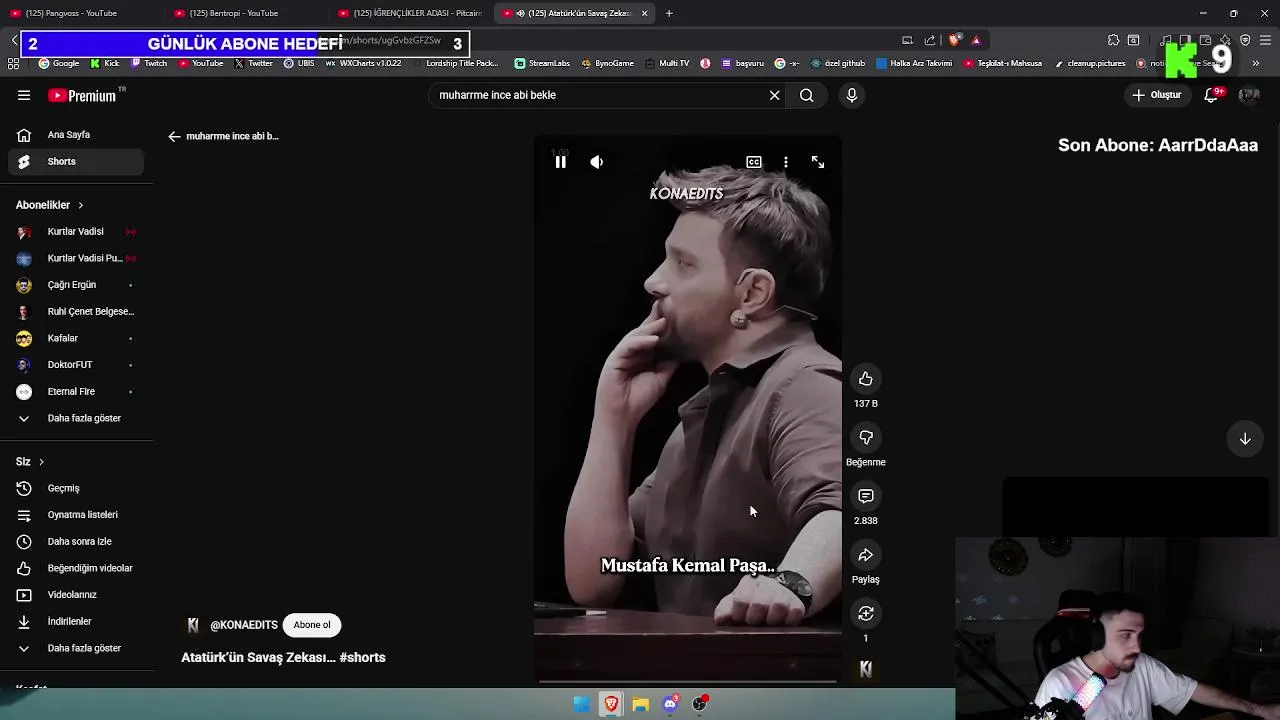Open the YouTube hamburger guide menu
Image resolution: width=1280 pixels, height=720 pixels.
click(x=24, y=95)
